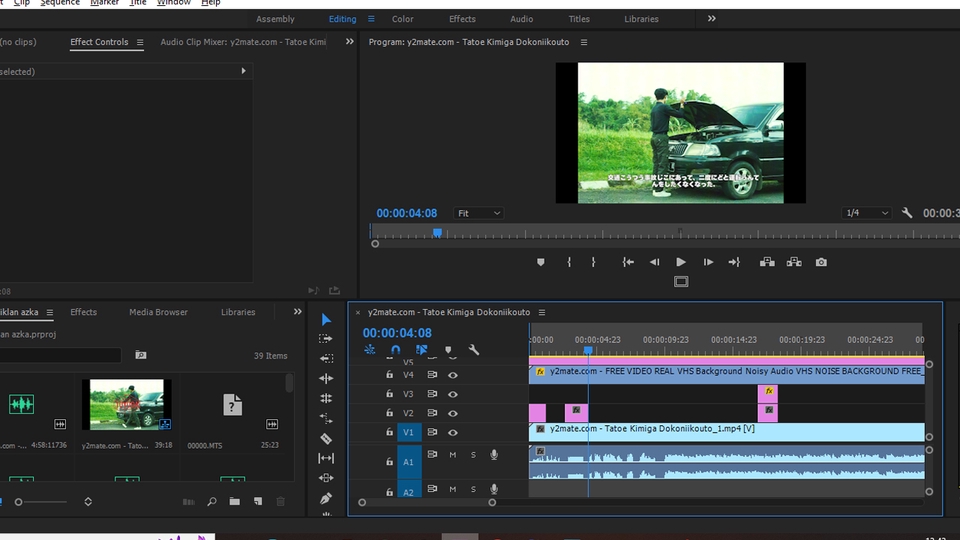The height and width of the screenshot is (540, 960).
Task: Open Timeline display settings wrench
Action: pyautogui.click(x=474, y=350)
